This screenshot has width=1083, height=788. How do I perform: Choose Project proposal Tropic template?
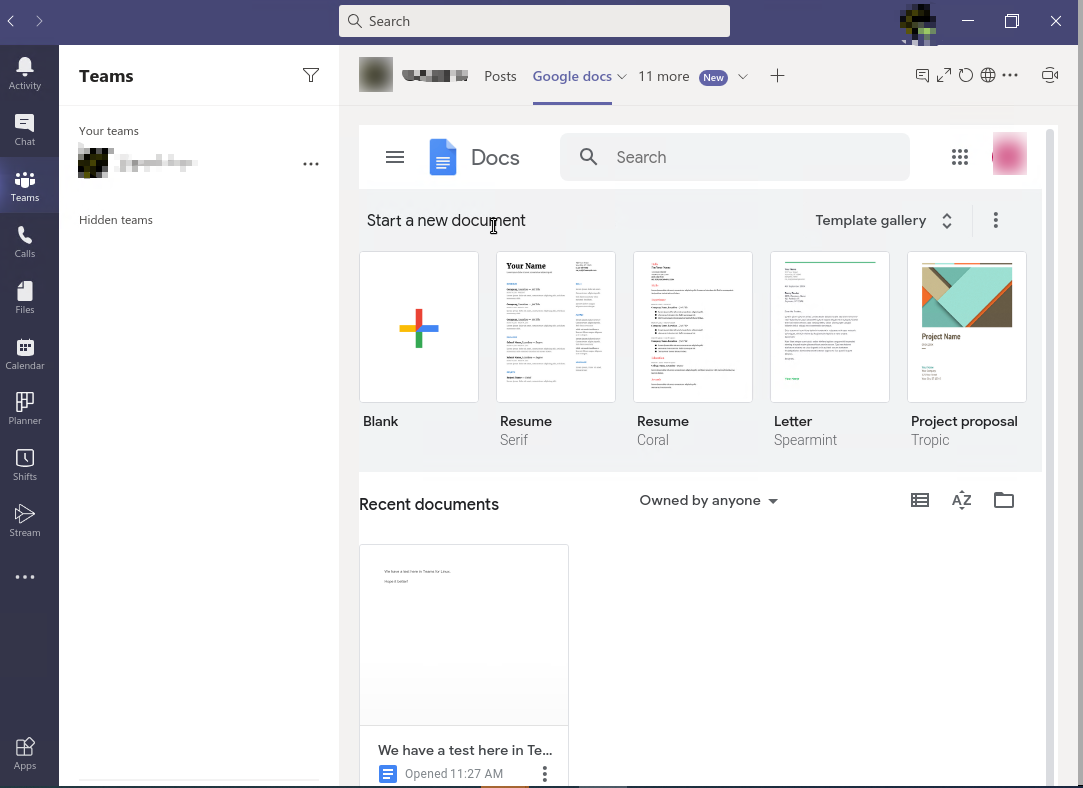pyautogui.click(x=966, y=327)
